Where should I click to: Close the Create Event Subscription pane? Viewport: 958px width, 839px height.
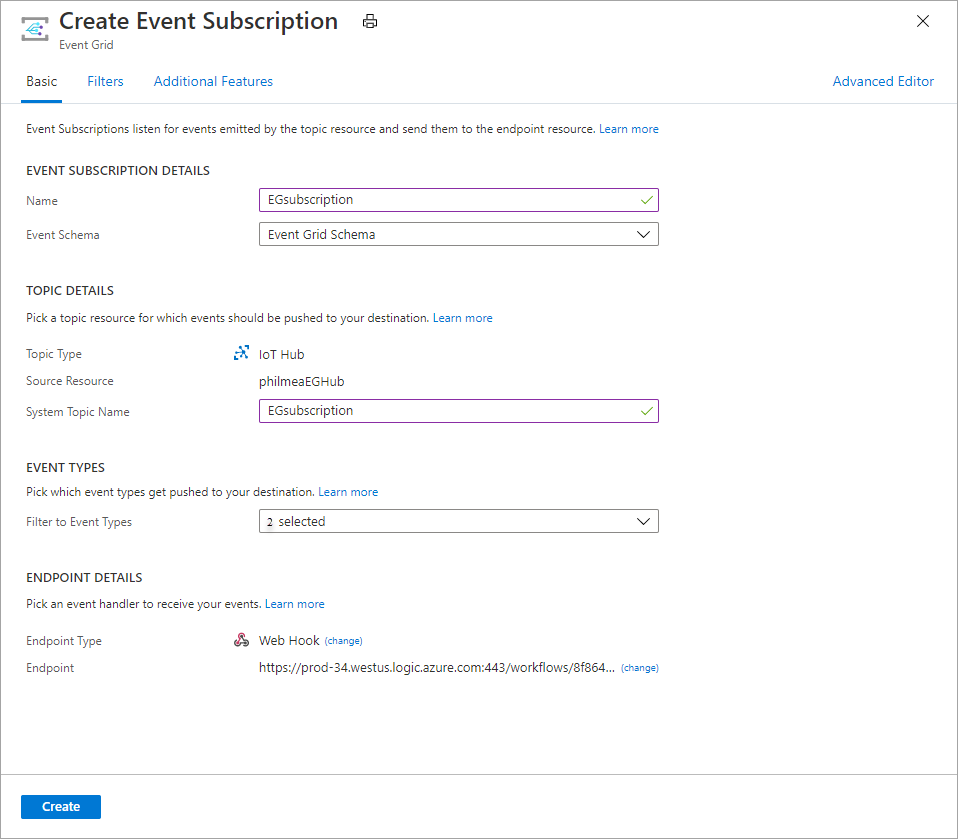tap(923, 22)
